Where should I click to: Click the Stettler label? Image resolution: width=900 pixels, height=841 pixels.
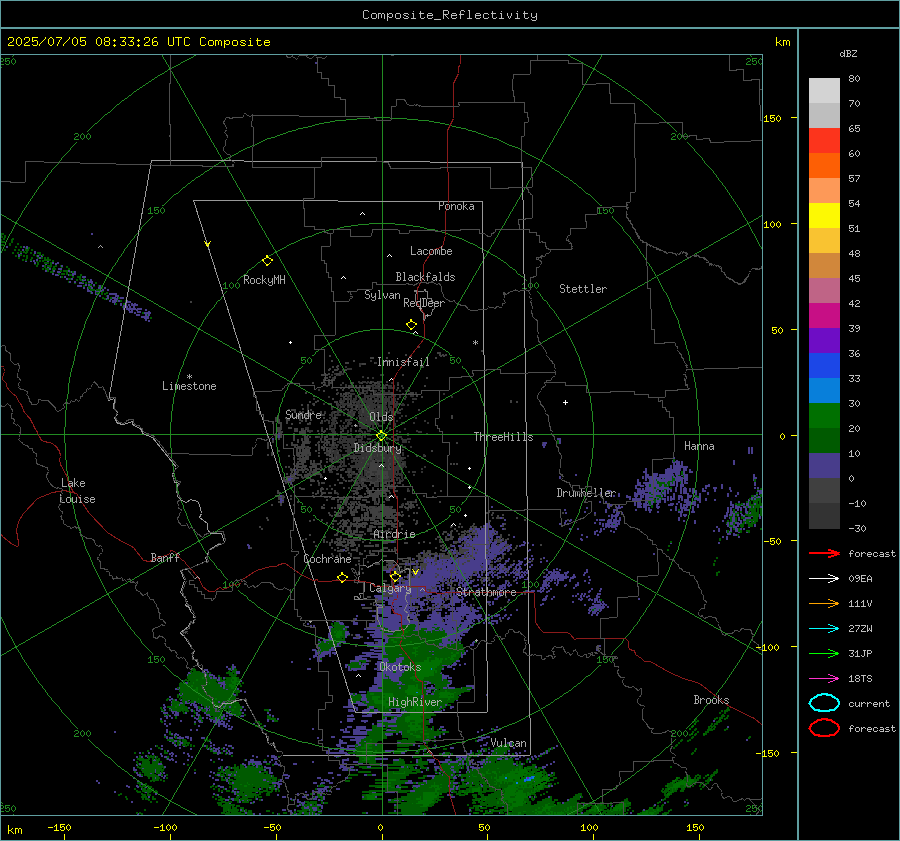583,289
